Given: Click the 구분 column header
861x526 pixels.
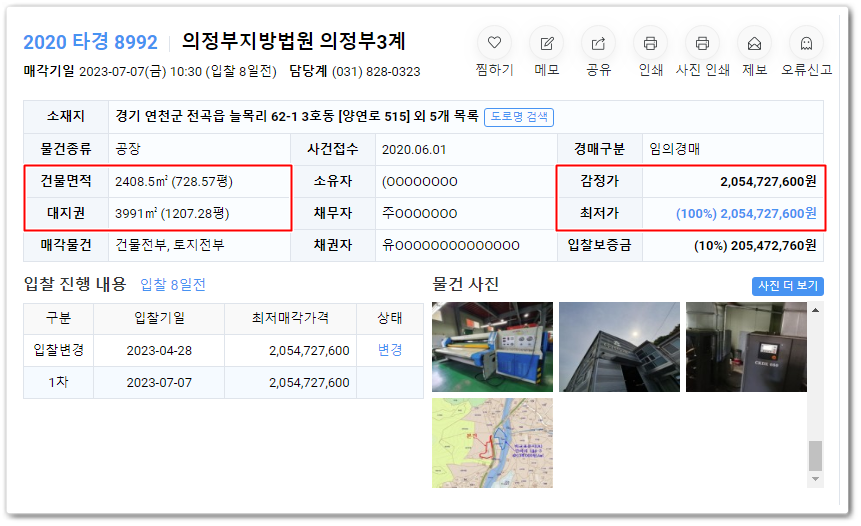Looking at the screenshot, I should click(x=58, y=318).
